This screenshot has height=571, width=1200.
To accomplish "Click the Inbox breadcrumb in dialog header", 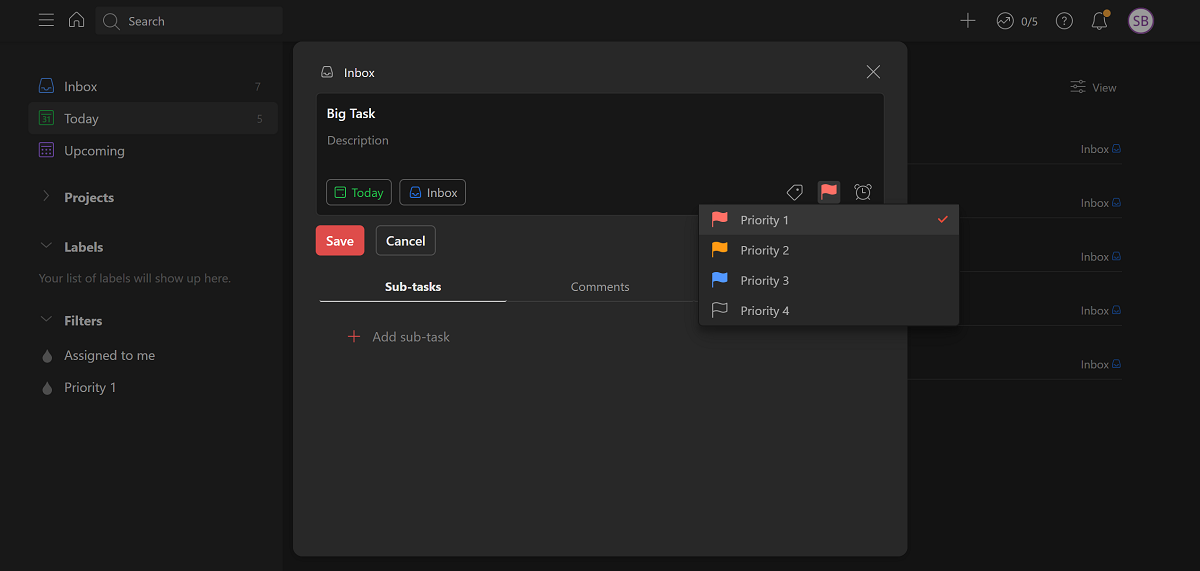I will click(348, 73).
